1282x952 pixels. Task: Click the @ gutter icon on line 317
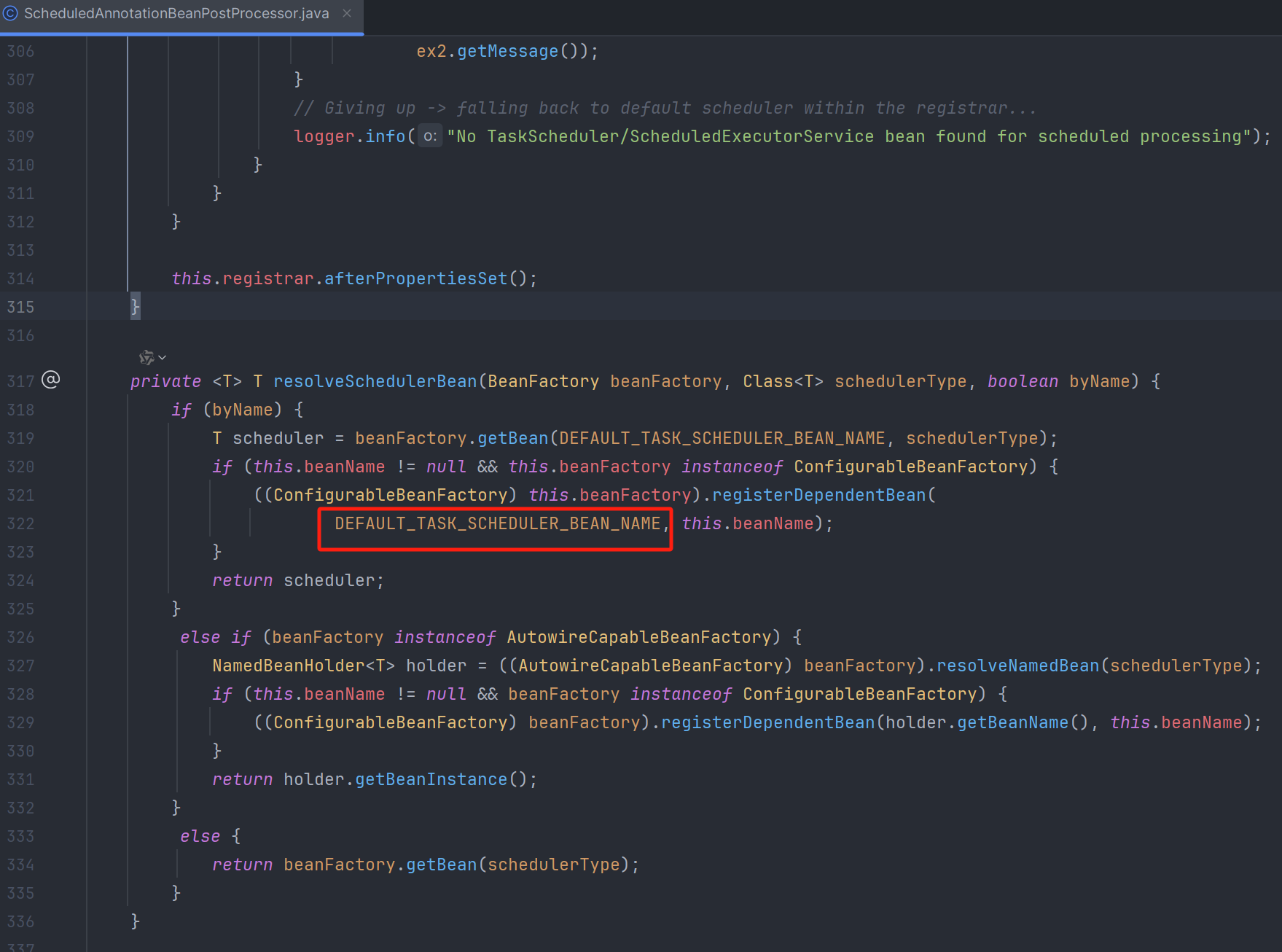pos(51,380)
